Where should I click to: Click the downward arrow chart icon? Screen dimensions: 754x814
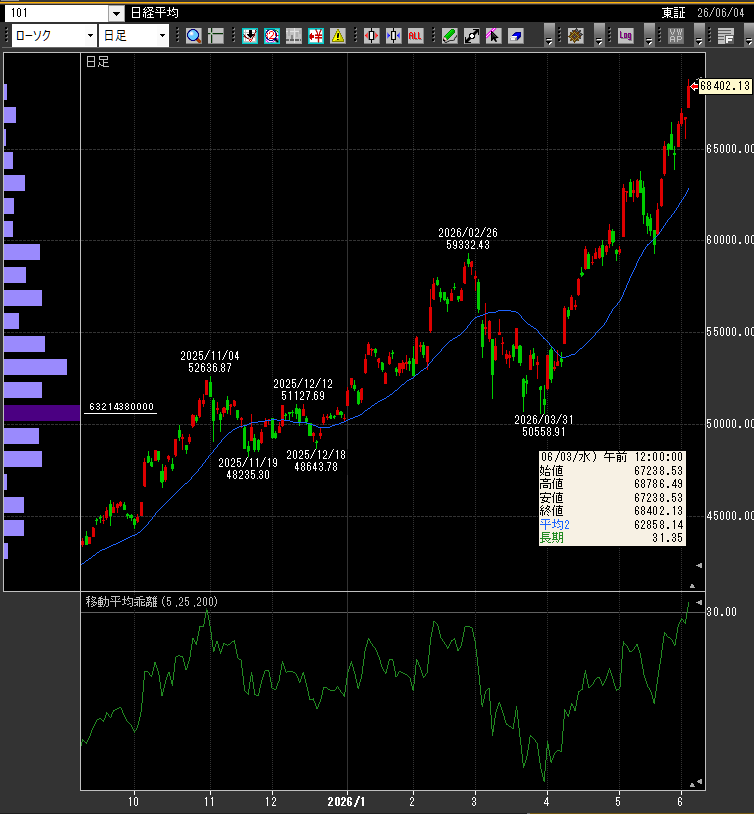click(x=250, y=36)
